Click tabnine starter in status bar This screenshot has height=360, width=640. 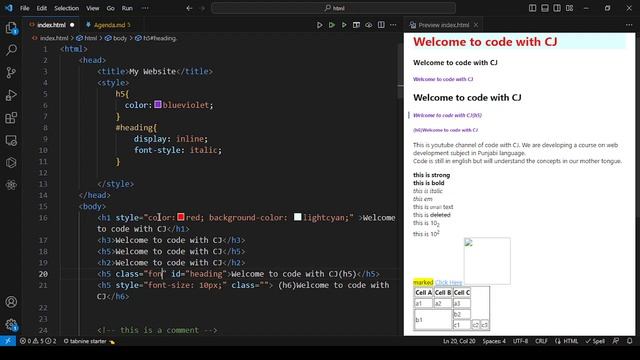point(88,341)
